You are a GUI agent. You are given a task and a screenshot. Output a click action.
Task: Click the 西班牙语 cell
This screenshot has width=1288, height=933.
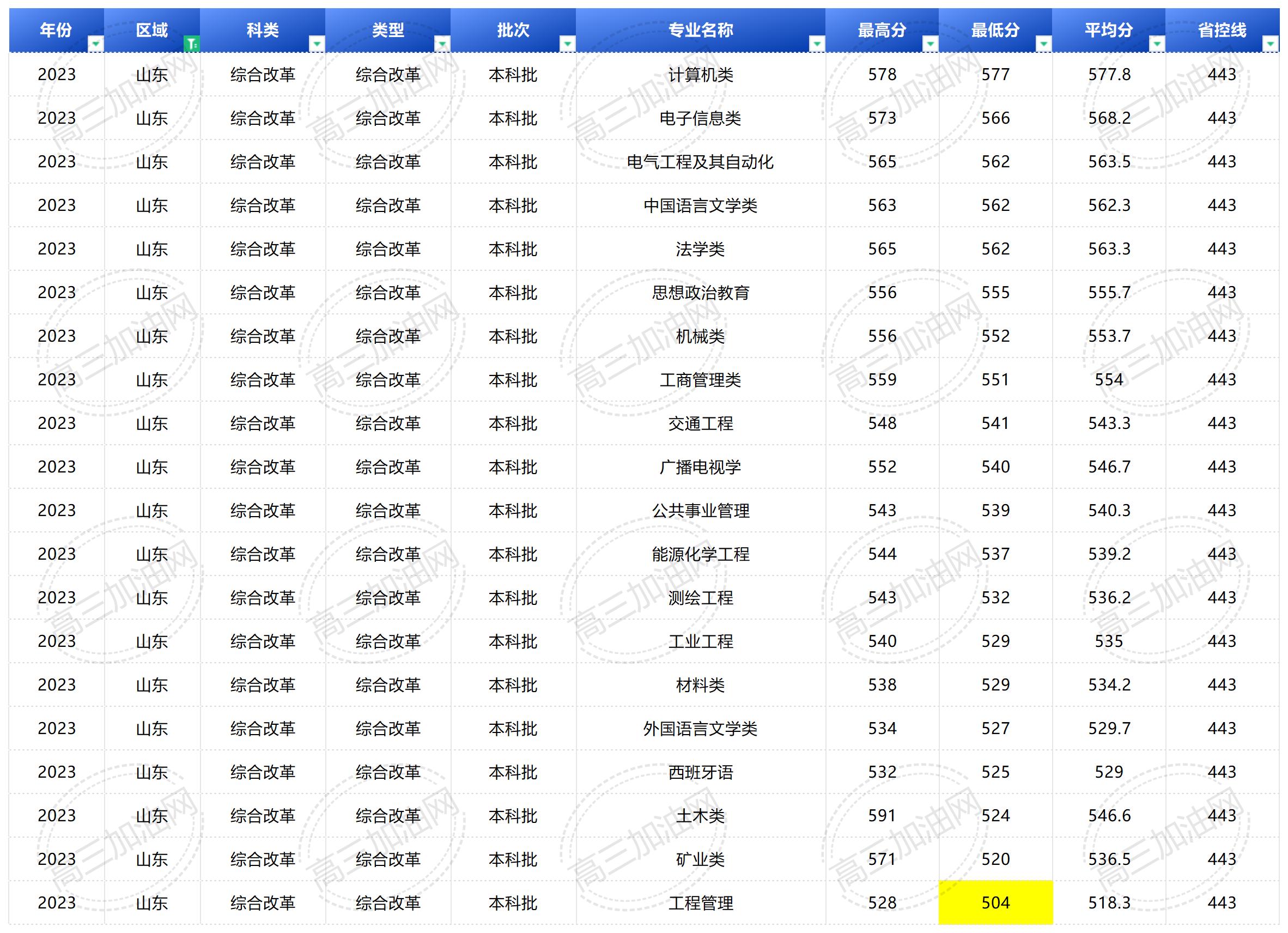click(701, 772)
